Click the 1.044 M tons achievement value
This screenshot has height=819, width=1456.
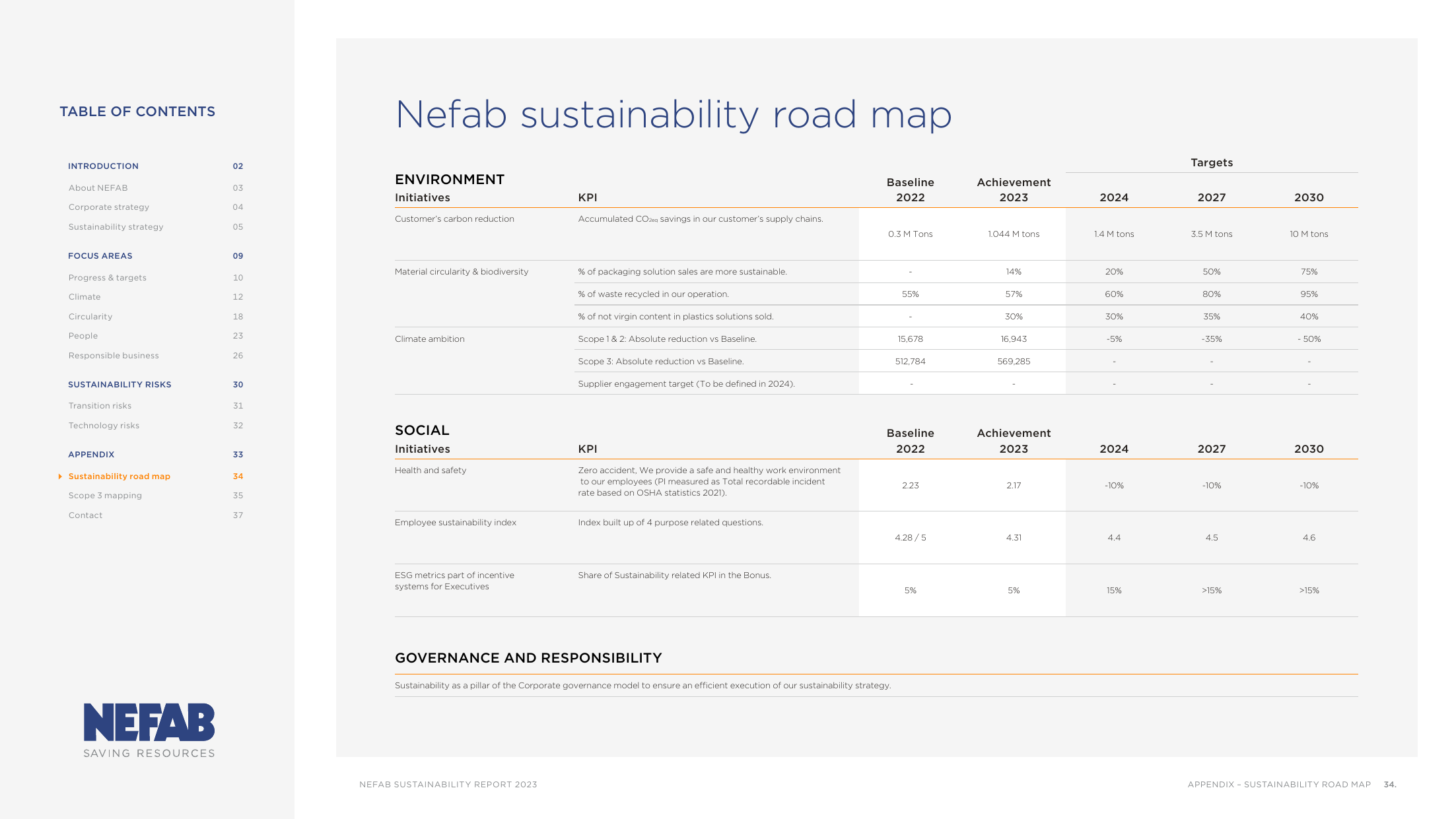1014,234
